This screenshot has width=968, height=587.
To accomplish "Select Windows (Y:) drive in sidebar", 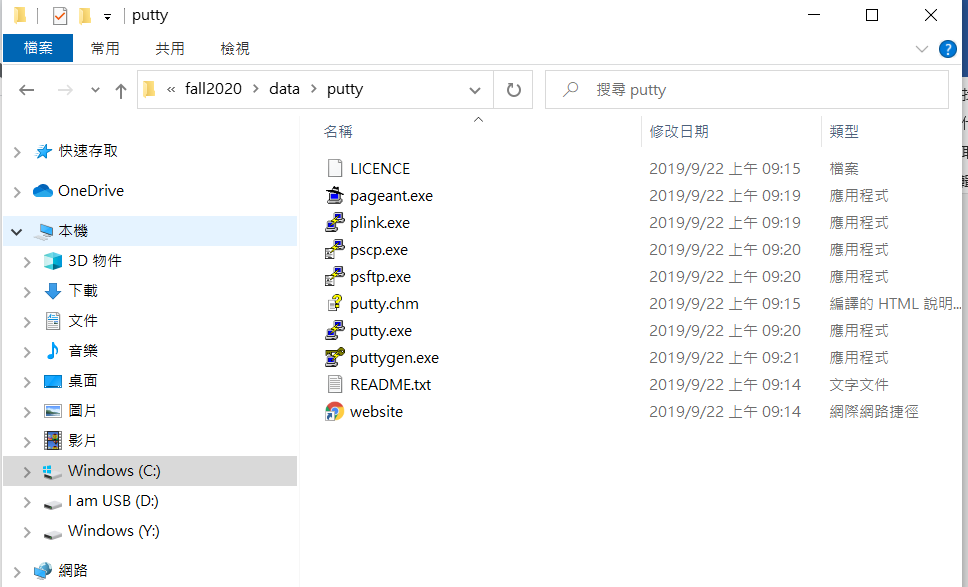I will 114,531.
